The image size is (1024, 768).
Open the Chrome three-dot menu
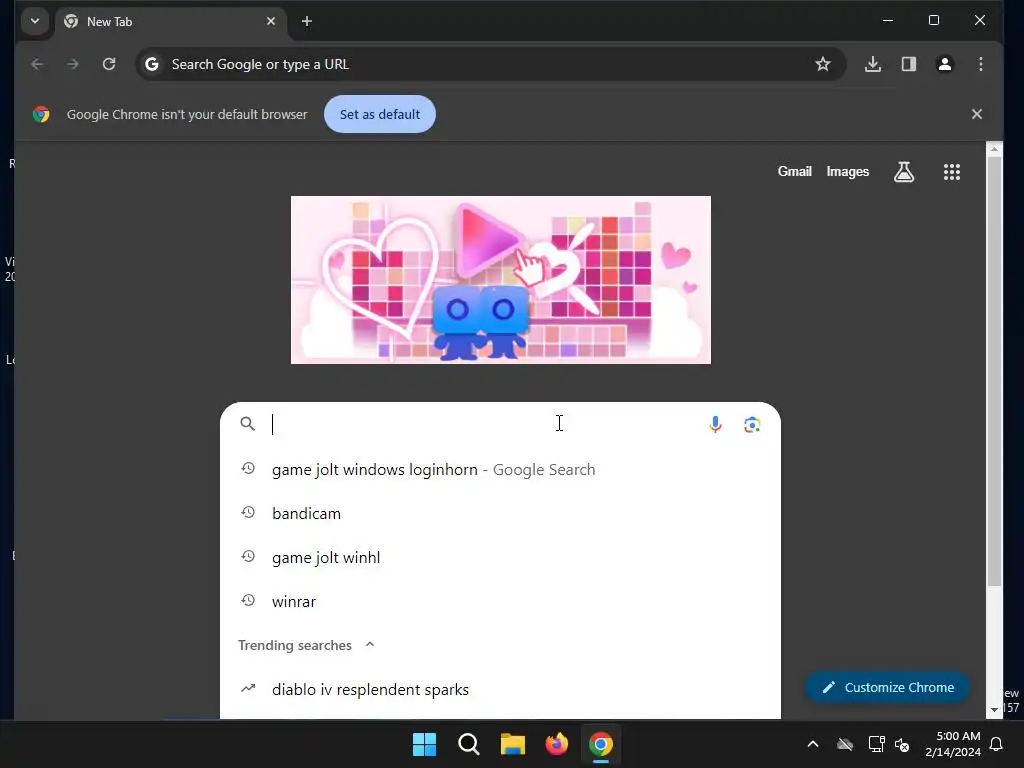pos(980,64)
